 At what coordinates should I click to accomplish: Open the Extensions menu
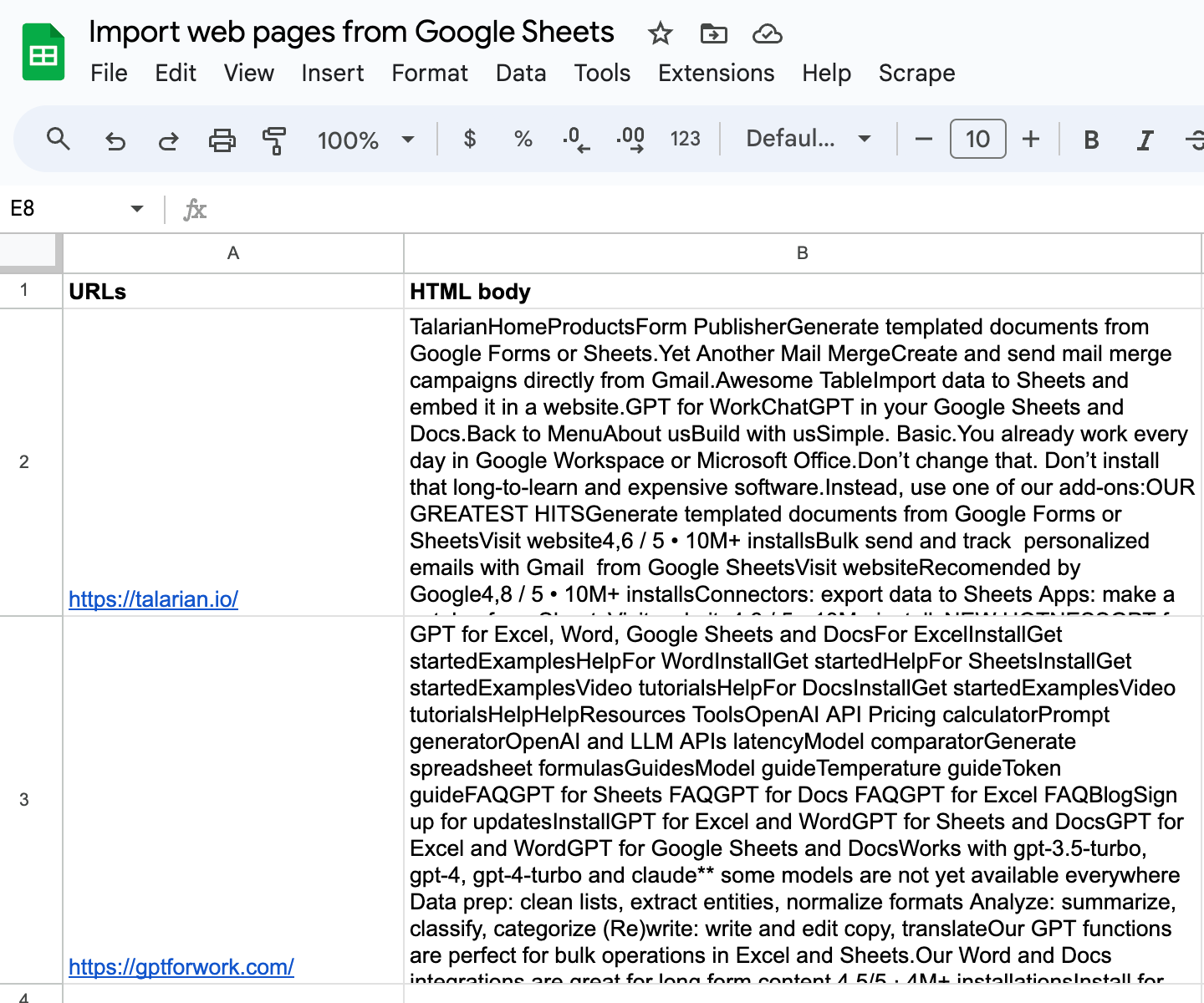(x=717, y=74)
